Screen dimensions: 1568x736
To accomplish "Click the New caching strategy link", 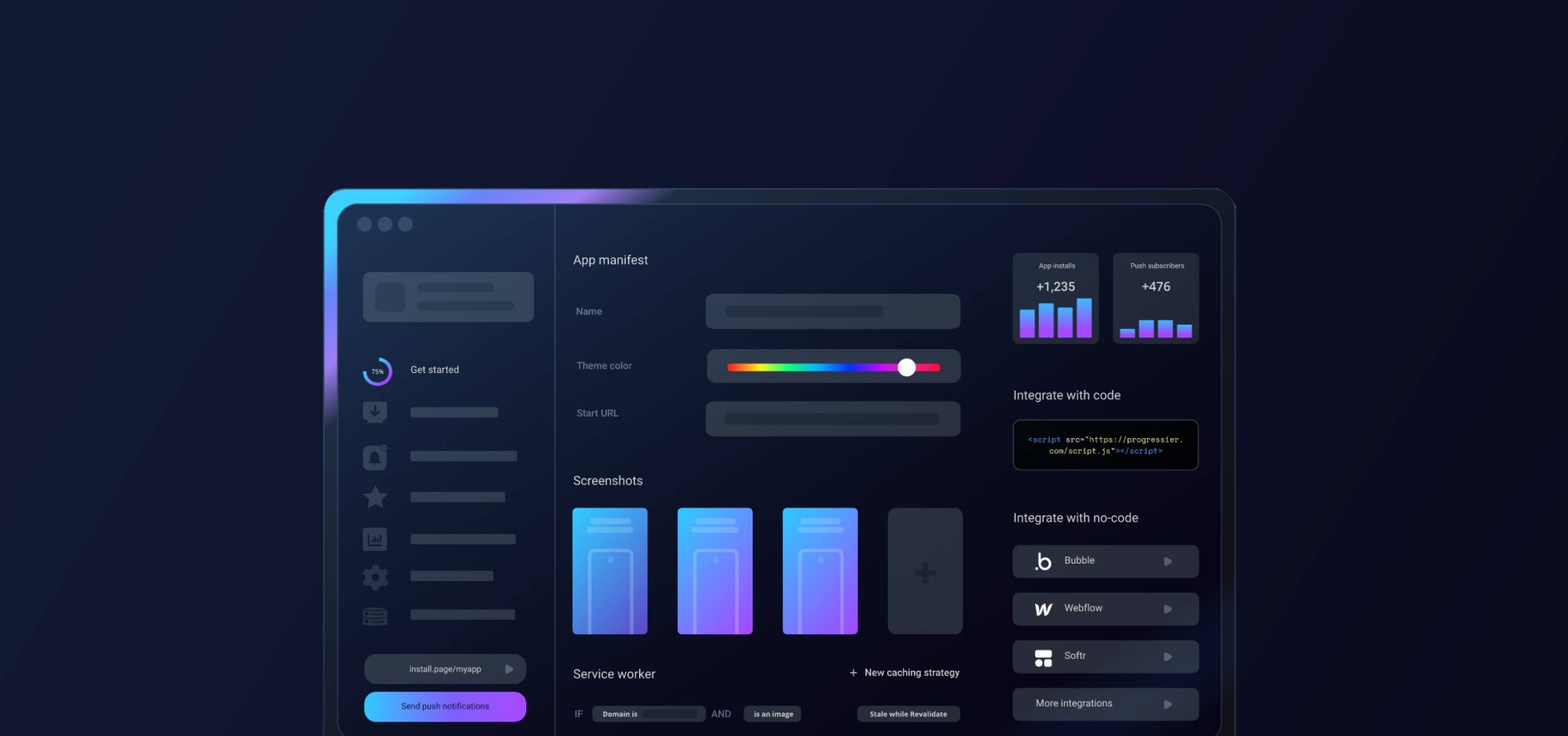I will (901, 673).
